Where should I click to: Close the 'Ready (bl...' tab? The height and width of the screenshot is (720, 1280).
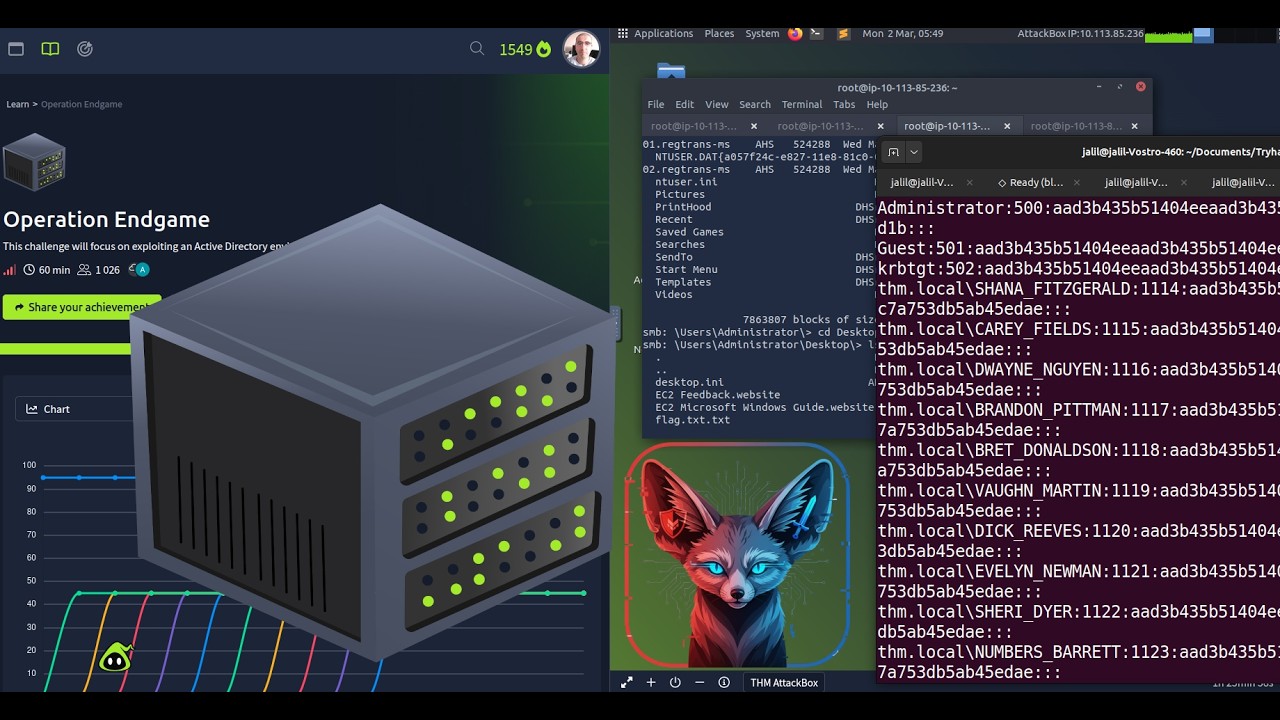coord(1077,182)
